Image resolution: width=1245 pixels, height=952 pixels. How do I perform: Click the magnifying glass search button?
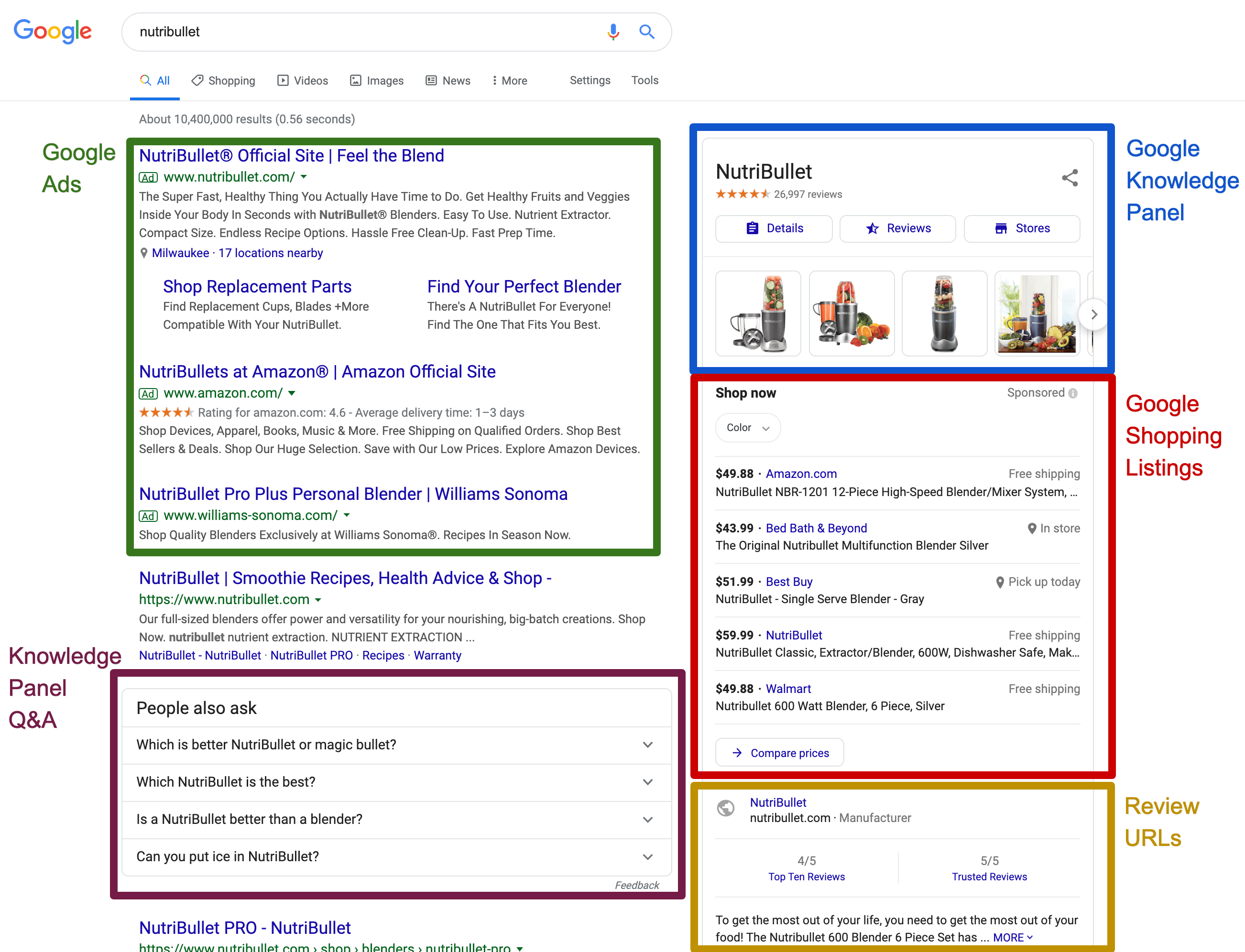647,32
